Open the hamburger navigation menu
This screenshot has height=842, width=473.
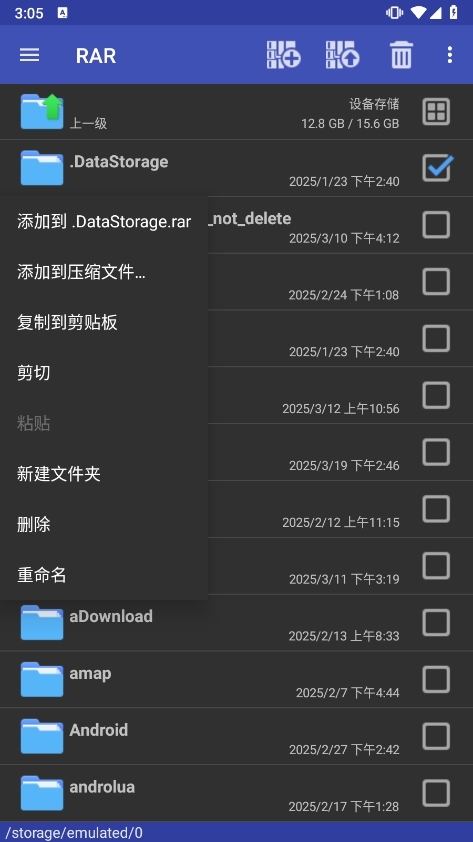[30, 55]
